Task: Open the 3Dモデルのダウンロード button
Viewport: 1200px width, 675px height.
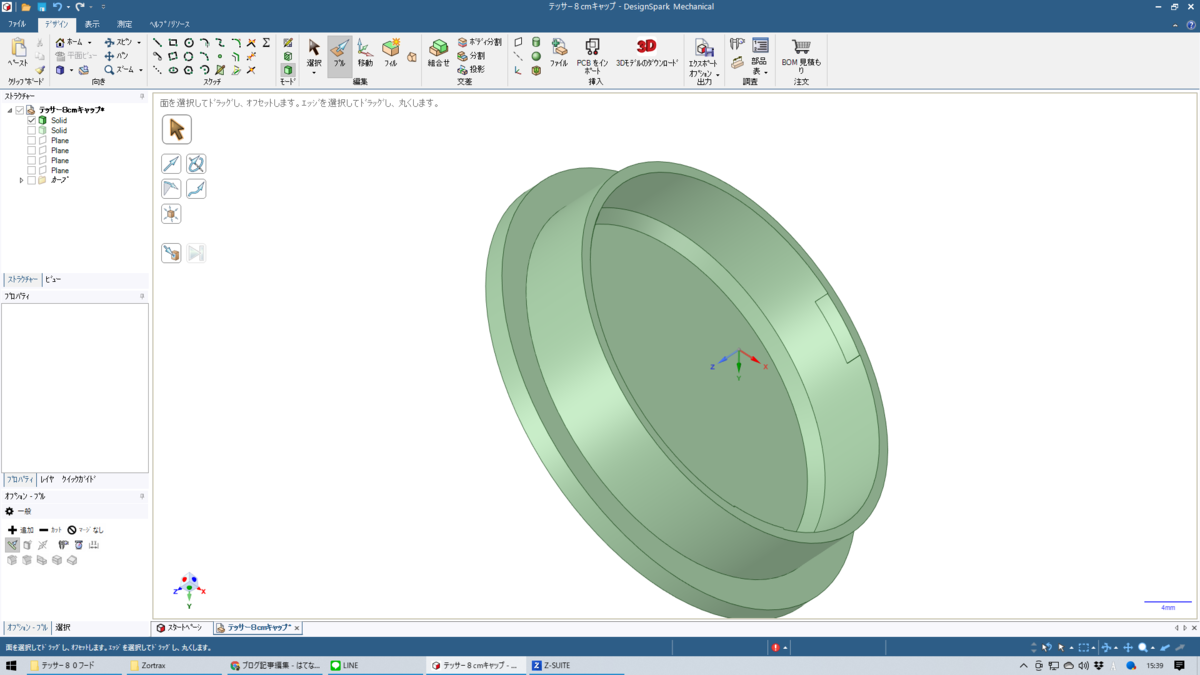Action: [647, 54]
